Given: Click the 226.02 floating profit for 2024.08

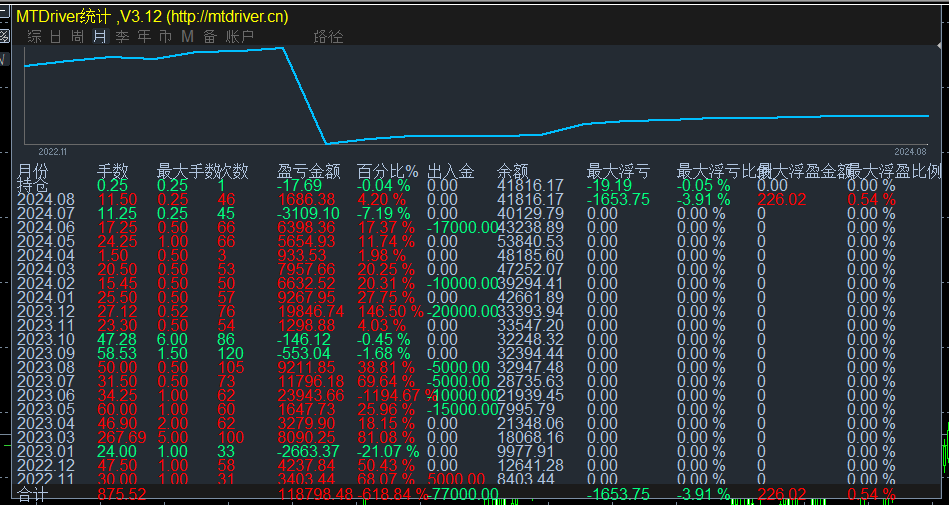Looking at the screenshot, I should [x=782, y=199].
